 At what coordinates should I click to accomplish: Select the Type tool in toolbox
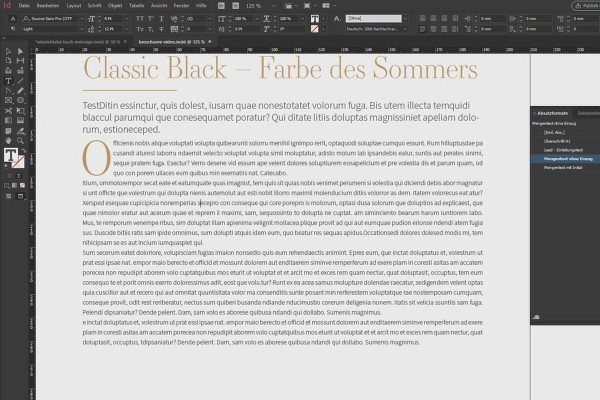click(x=8, y=81)
